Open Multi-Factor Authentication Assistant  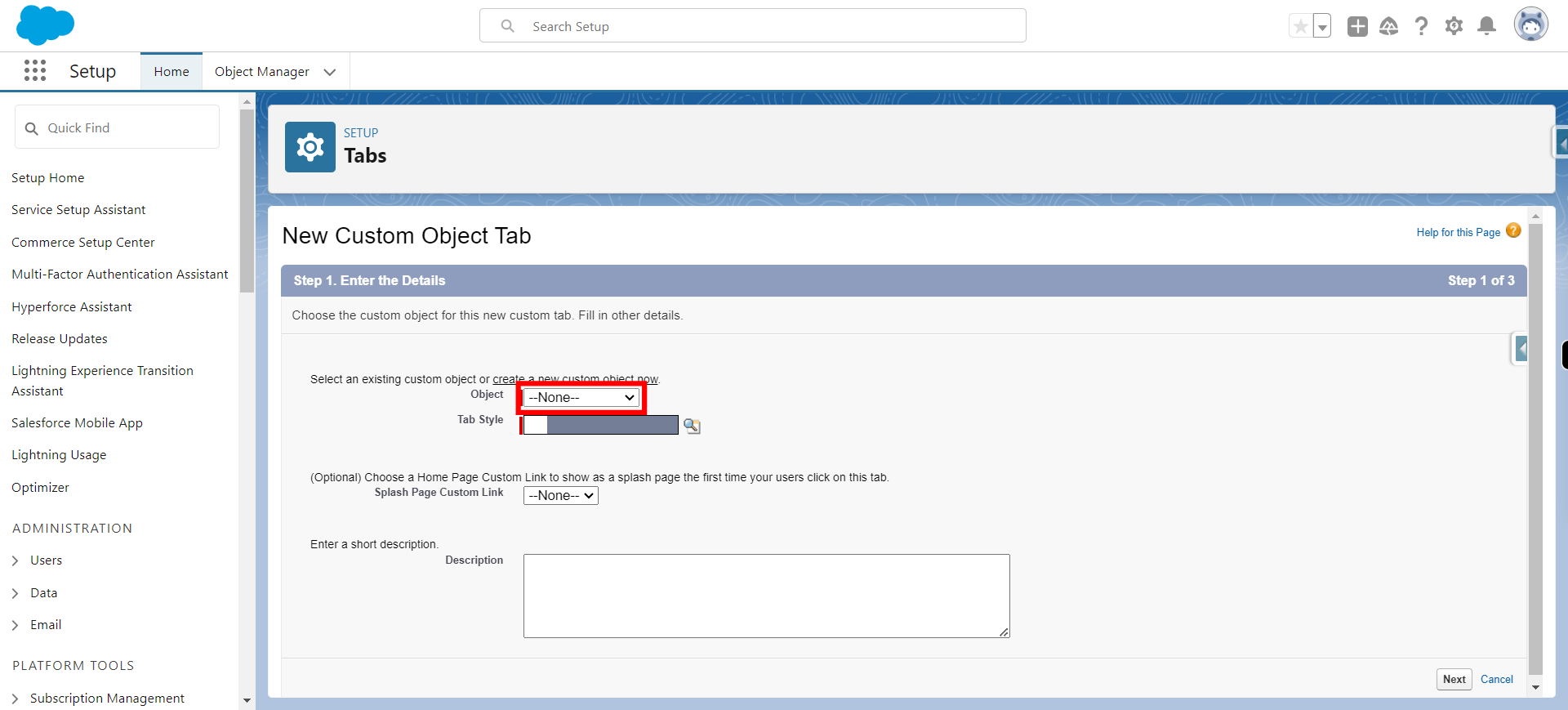(120, 275)
